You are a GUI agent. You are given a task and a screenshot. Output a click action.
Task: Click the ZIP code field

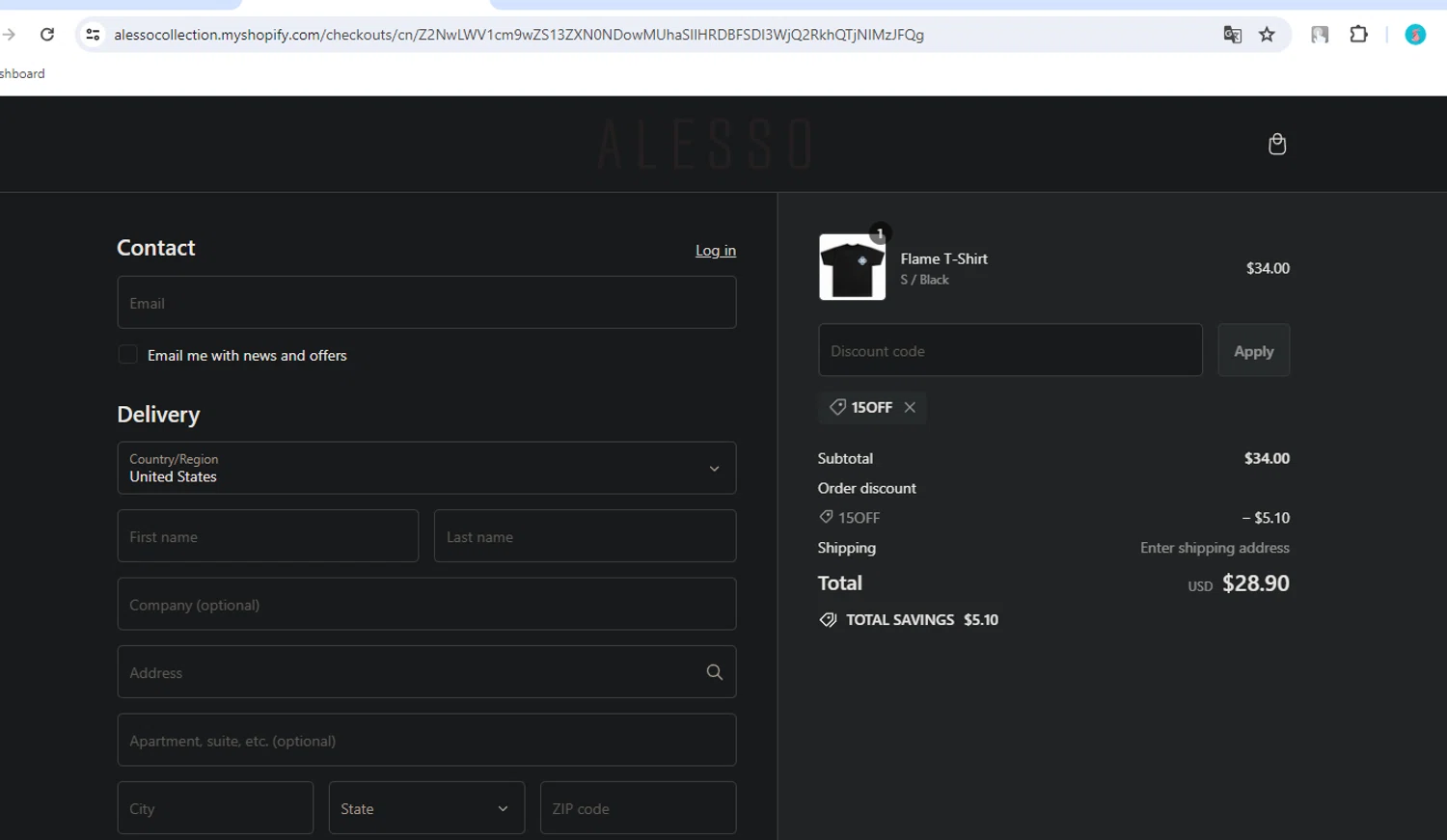click(x=638, y=808)
